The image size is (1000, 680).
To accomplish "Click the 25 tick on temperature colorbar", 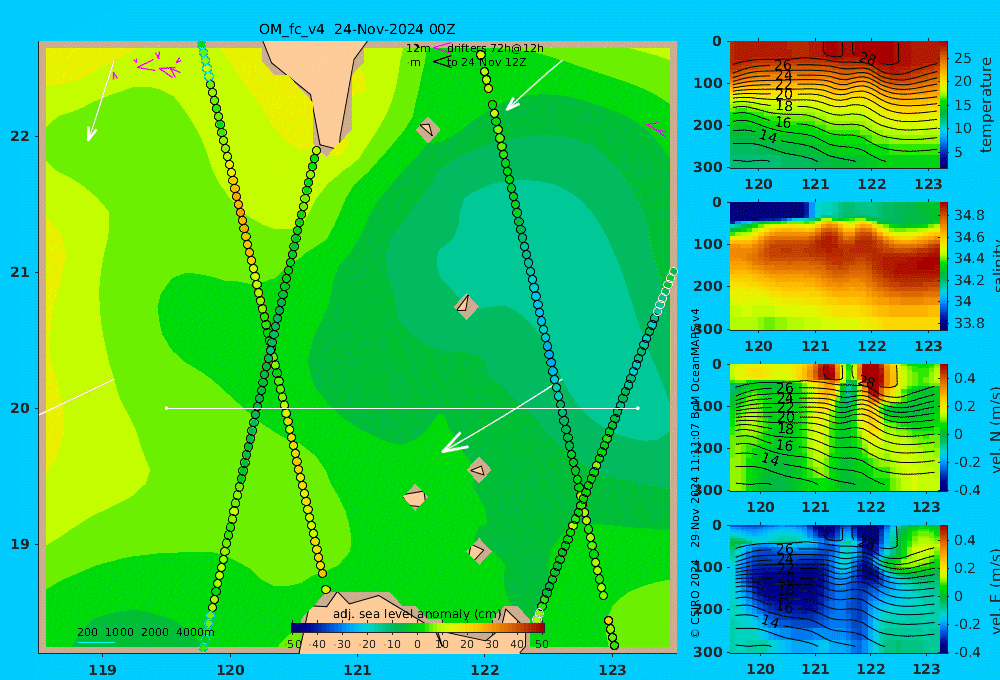I will pos(963,58).
